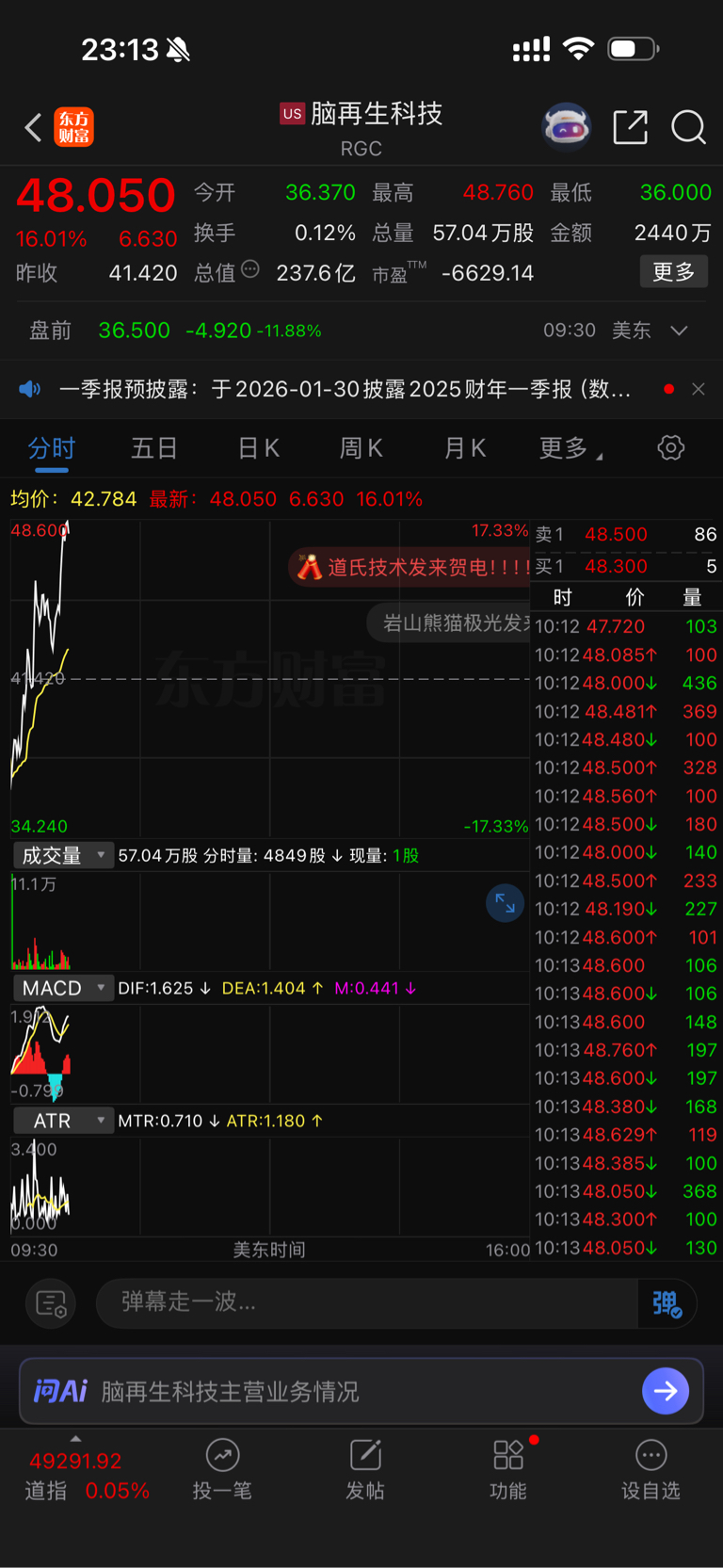
Task: Tap the 时 column header
Action: pos(562,597)
